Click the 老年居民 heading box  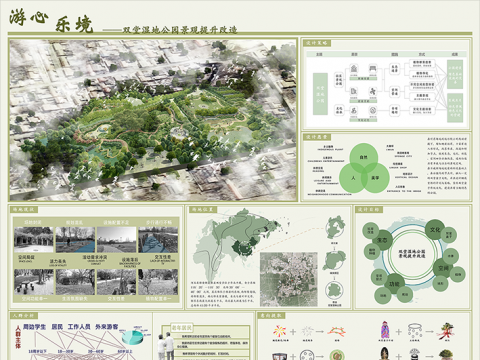click(x=182, y=328)
